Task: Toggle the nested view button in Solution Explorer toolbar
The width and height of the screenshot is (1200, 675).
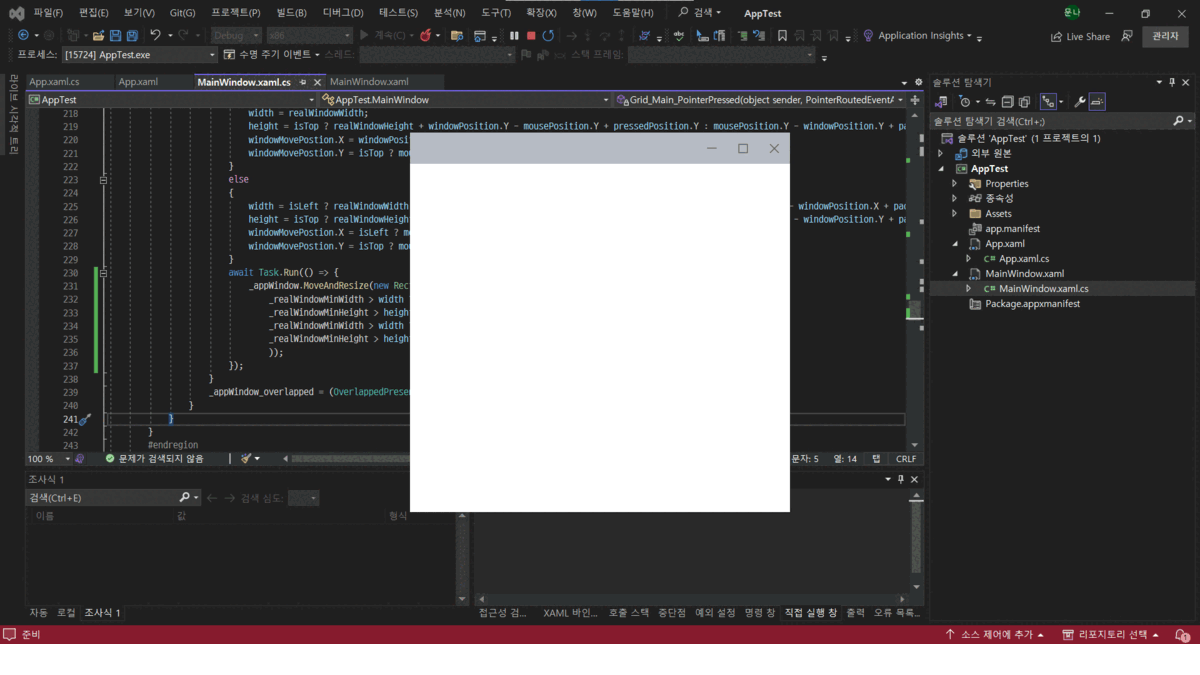Action: click(x=1048, y=102)
